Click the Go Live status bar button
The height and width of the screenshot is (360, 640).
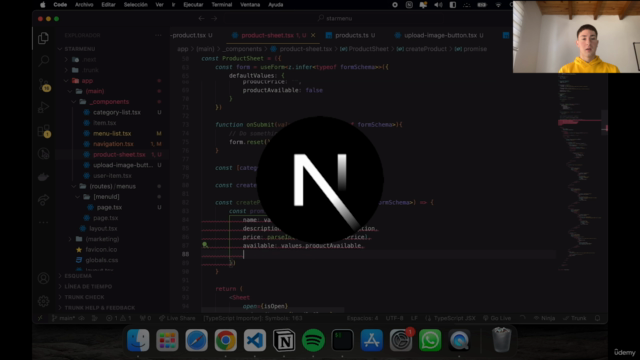point(497,318)
